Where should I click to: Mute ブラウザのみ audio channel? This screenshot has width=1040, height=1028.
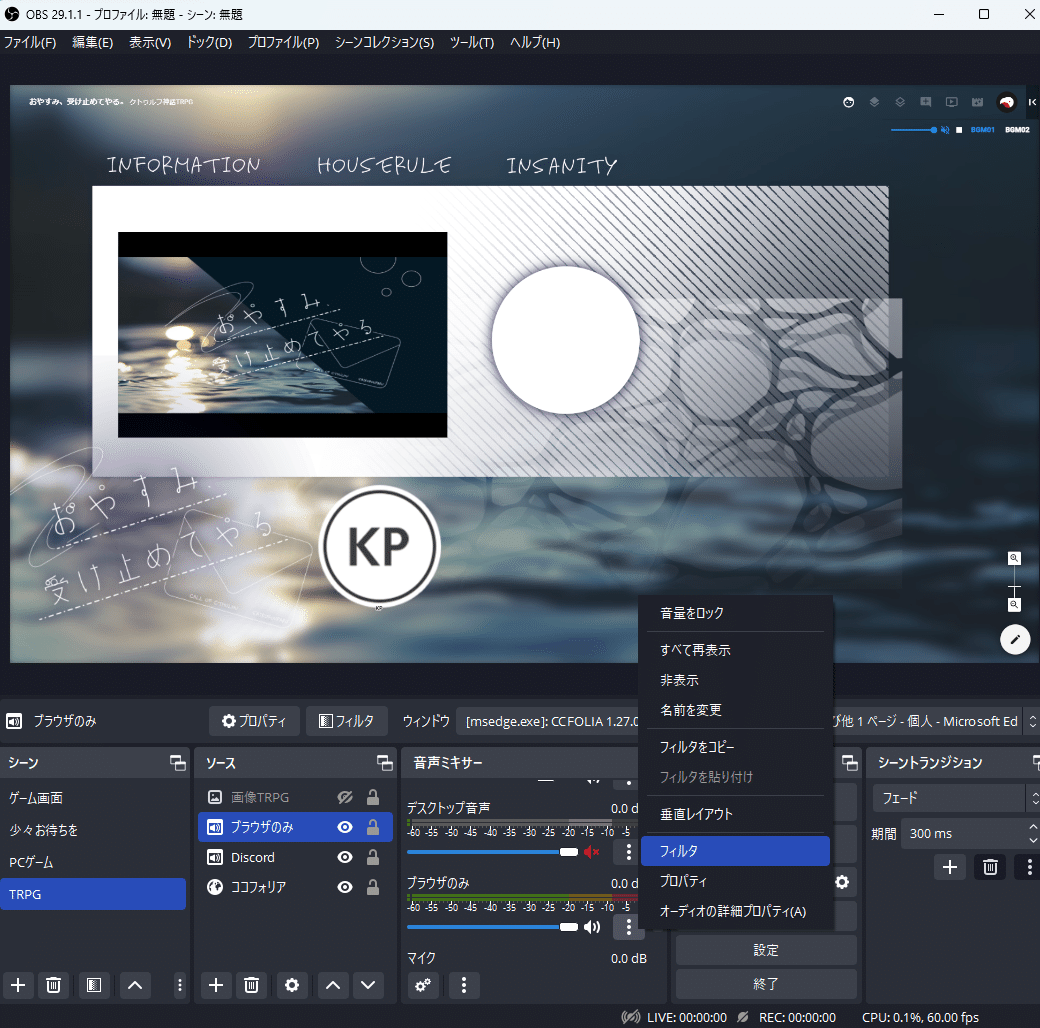click(x=592, y=927)
